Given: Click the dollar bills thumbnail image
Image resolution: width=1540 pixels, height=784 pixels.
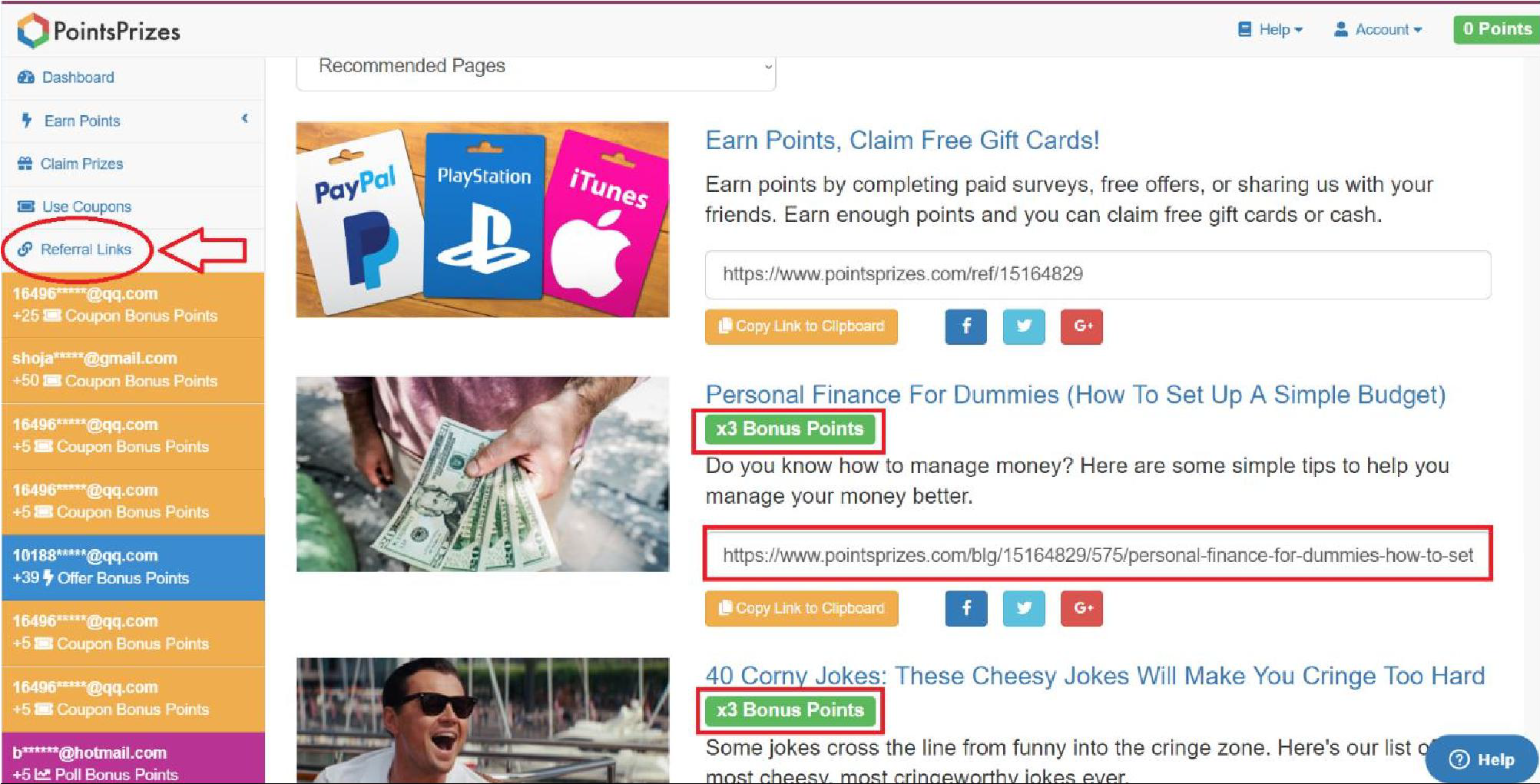Looking at the screenshot, I should tap(482, 474).
